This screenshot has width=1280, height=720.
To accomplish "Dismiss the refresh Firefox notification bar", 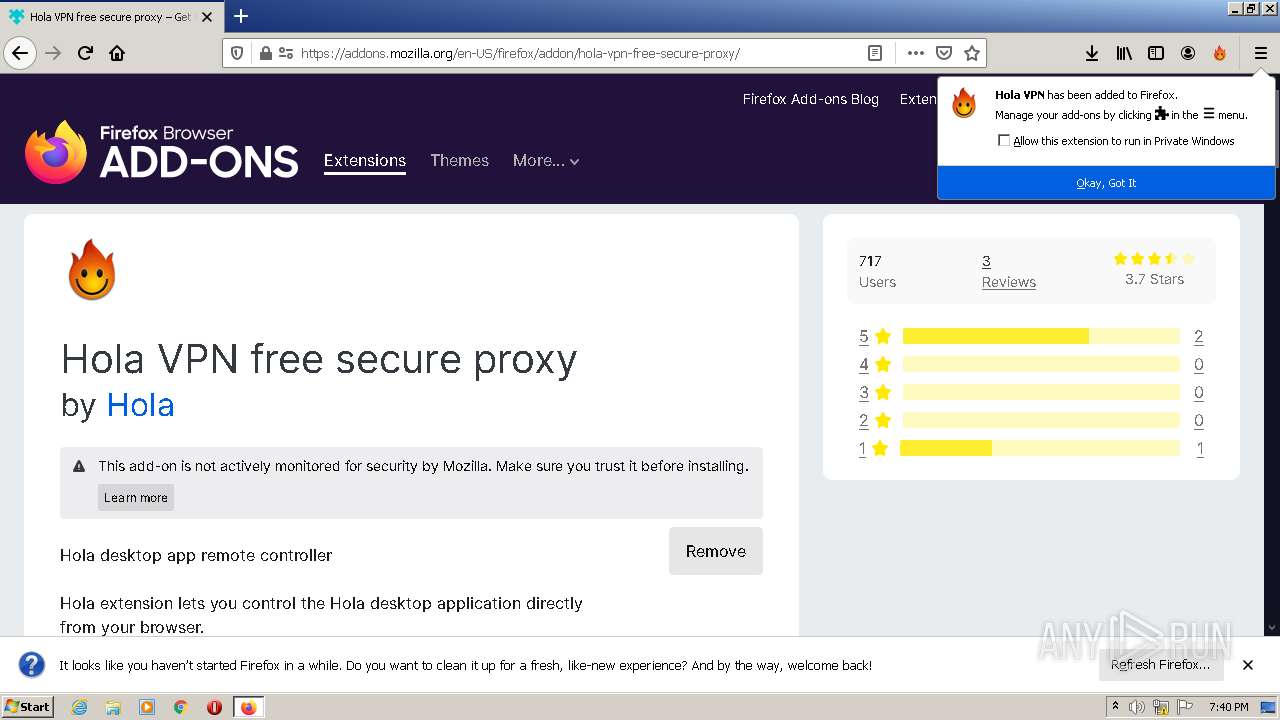I will click(1248, 664).
